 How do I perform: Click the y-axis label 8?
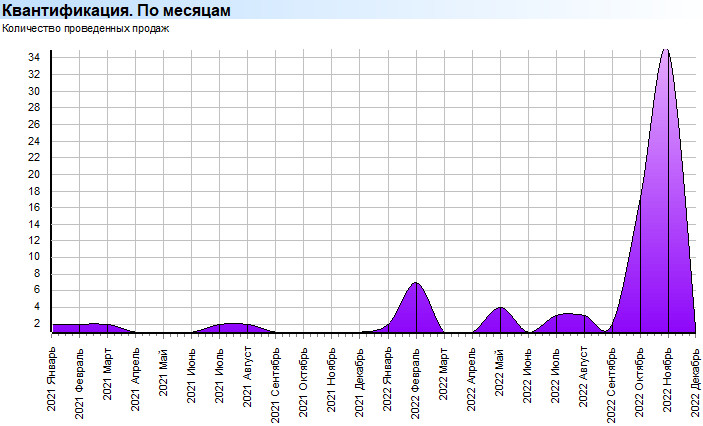[37, 274]
